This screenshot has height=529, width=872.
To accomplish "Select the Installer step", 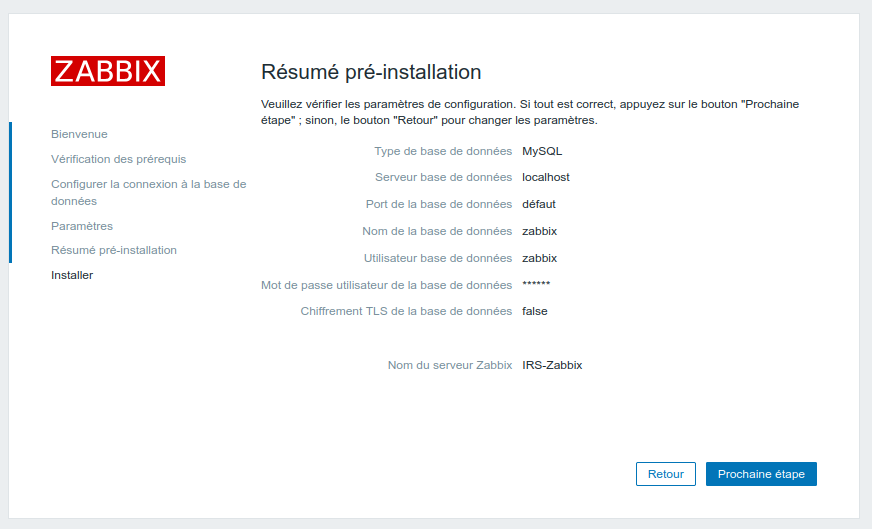I will pos(72,275).
